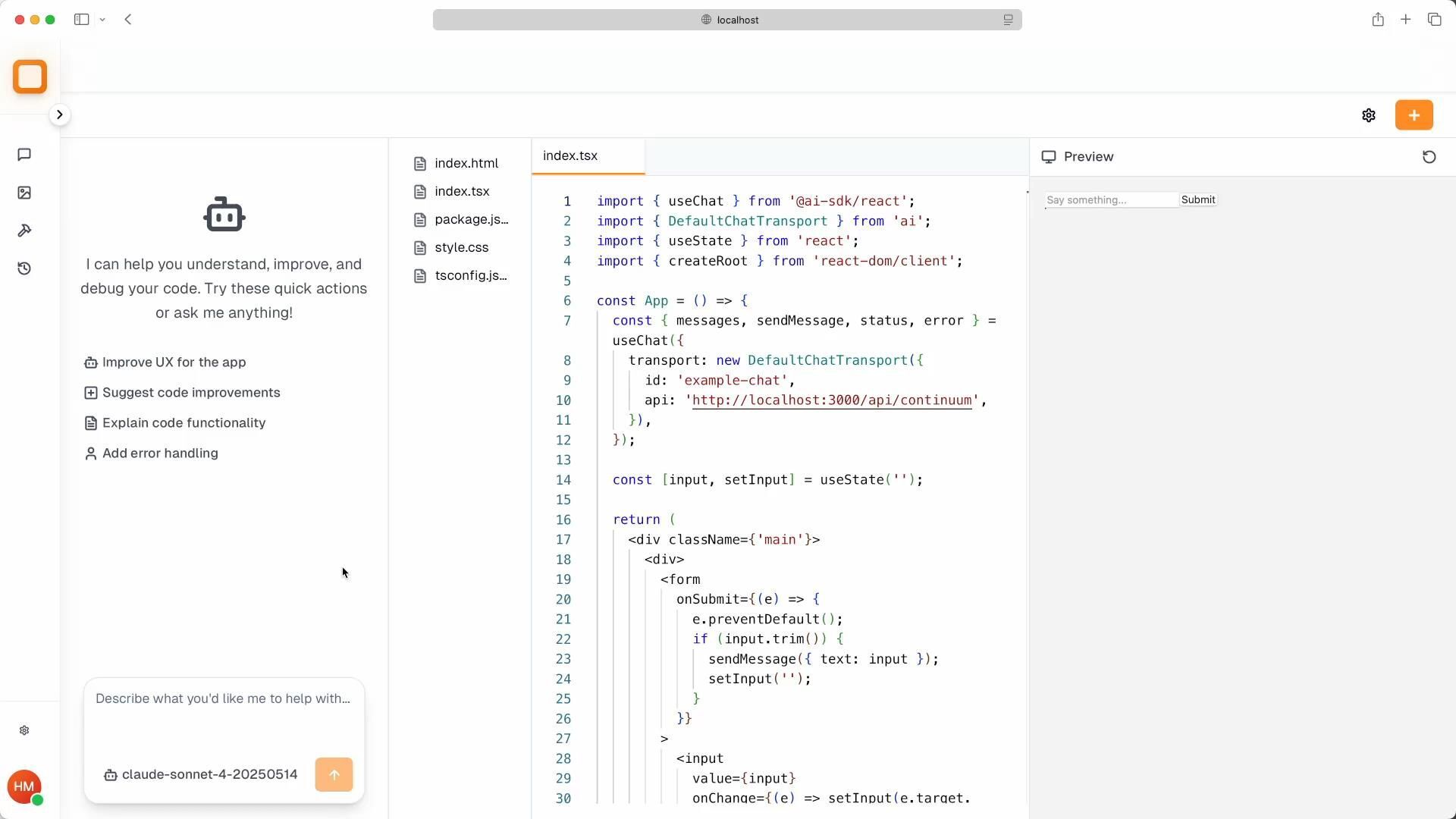Open the image gallery sidebar icon
The width and height of the screenshot is (1456, 819).
pos(24,193)
